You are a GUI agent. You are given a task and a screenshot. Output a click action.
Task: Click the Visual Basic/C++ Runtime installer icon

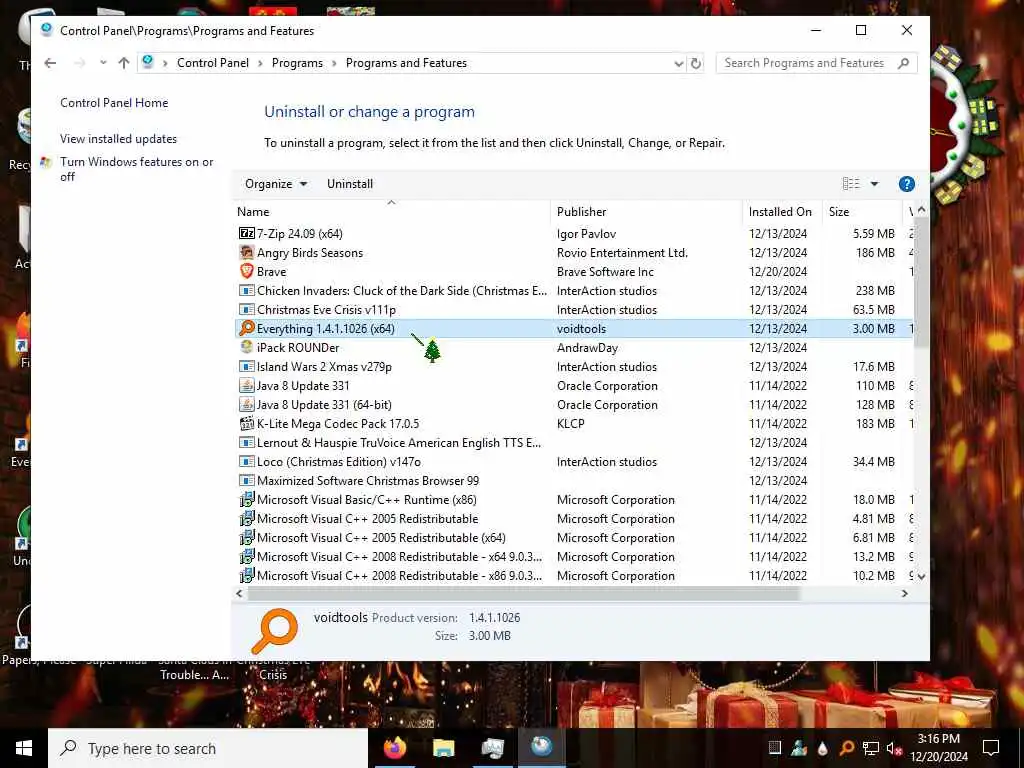click(x=246, y=500)
